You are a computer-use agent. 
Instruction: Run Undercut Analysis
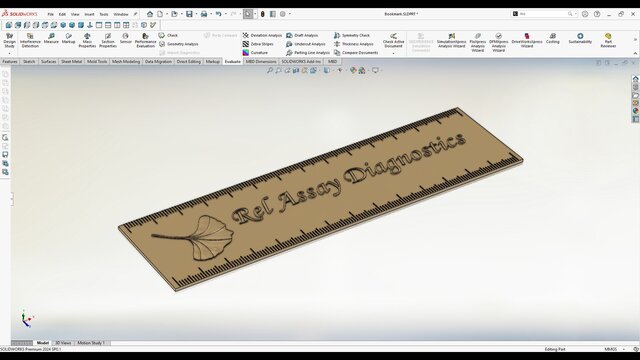pyautogui.click(x=306, y=44)
